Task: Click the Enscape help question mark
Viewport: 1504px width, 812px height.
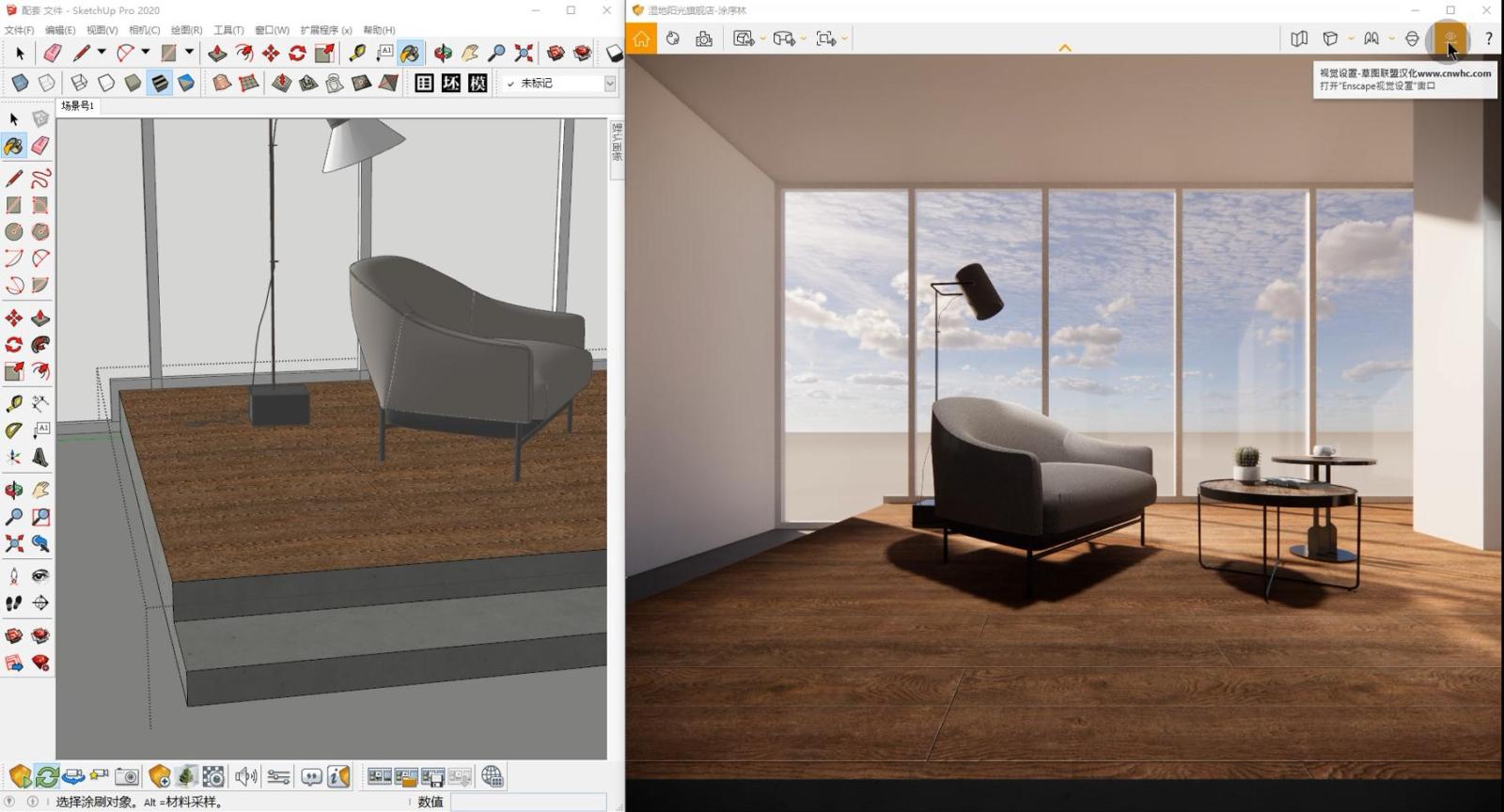Action: click(1488, 39)
